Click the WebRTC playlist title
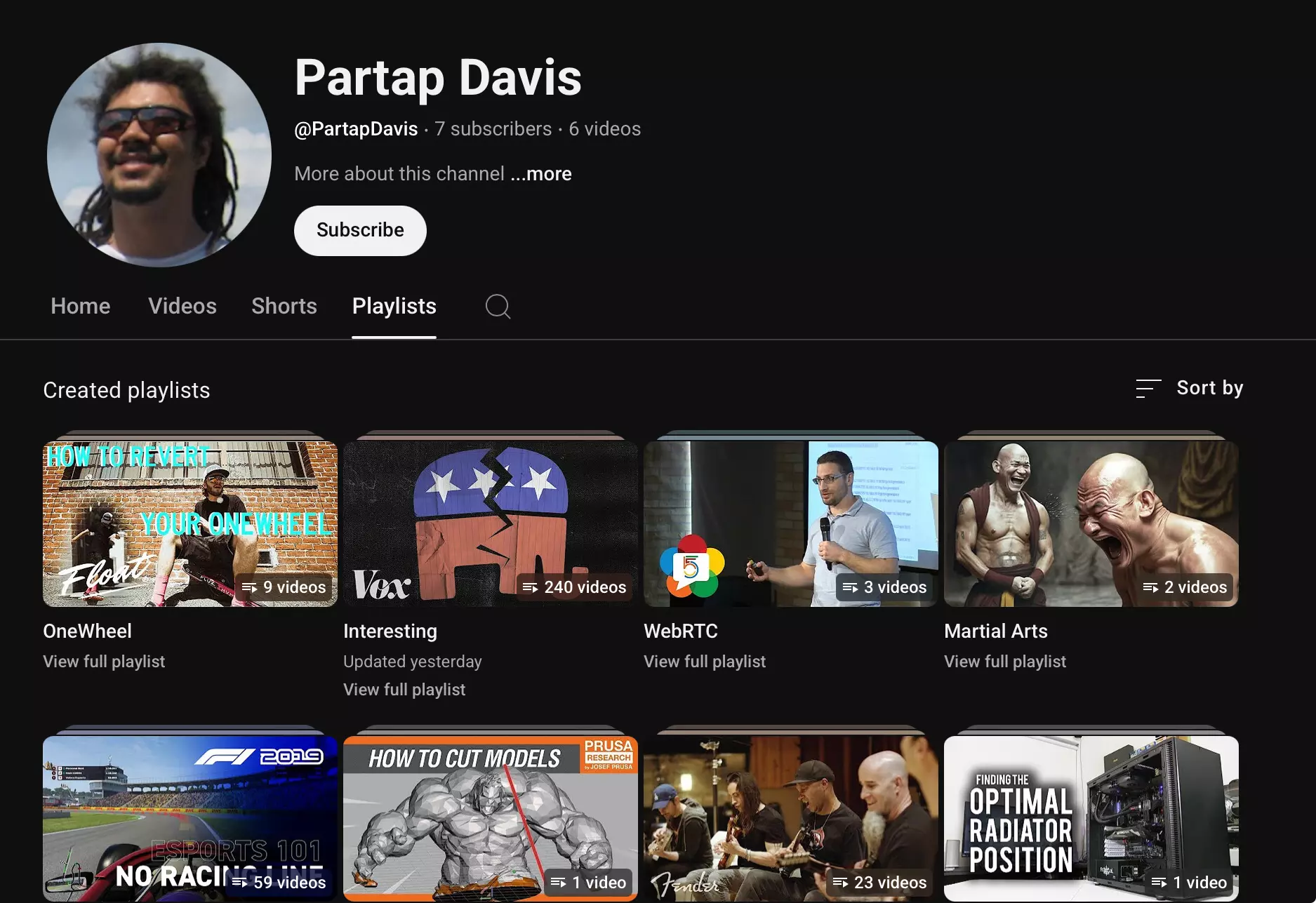Image resolution: width=1316 pixels, height=903 pixels. 681,631
